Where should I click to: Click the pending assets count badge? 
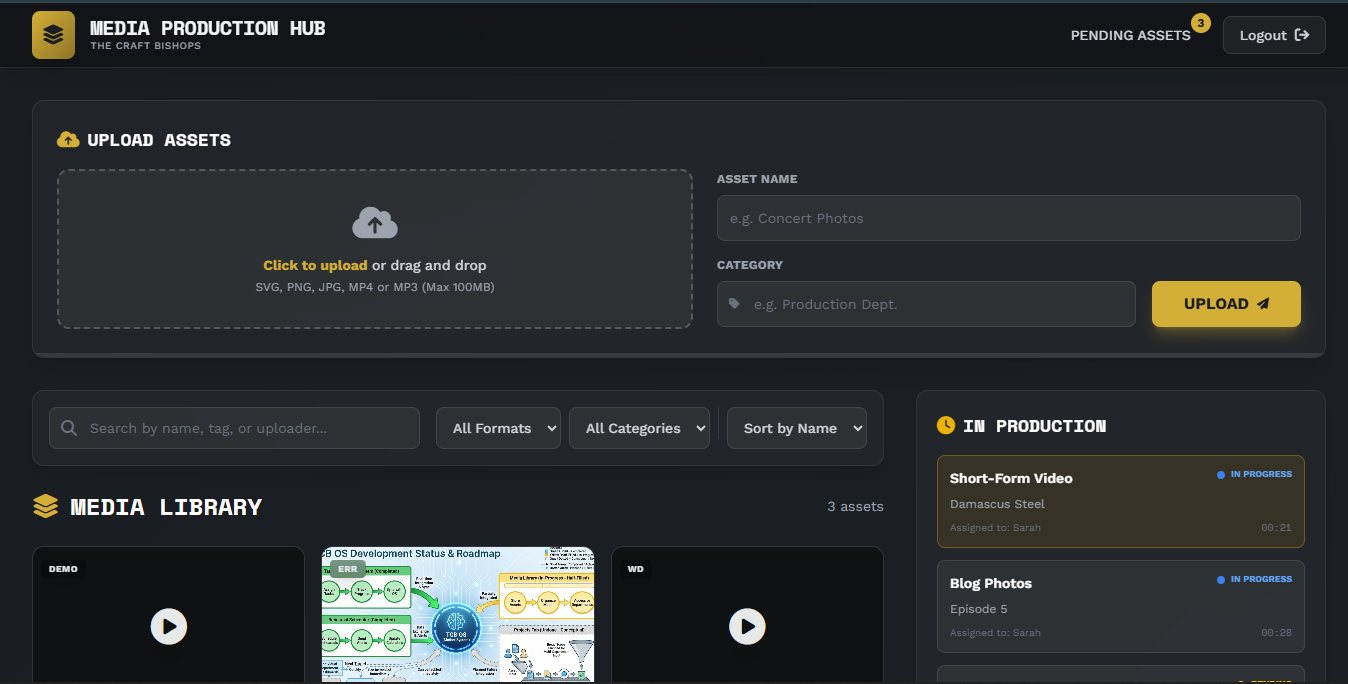(x=1200, y=22)
